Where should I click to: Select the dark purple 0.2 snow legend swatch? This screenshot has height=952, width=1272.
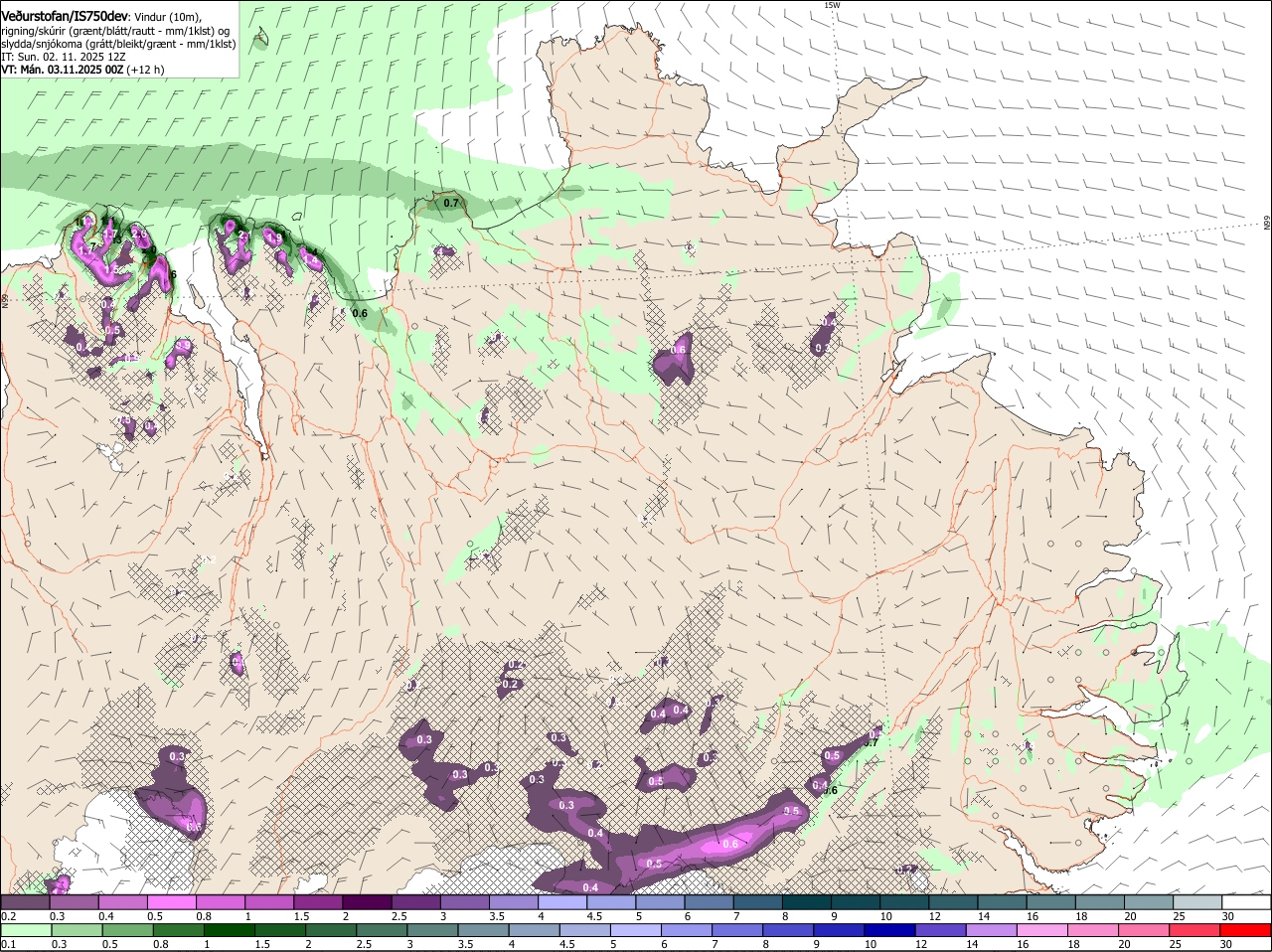click(27, 902)
